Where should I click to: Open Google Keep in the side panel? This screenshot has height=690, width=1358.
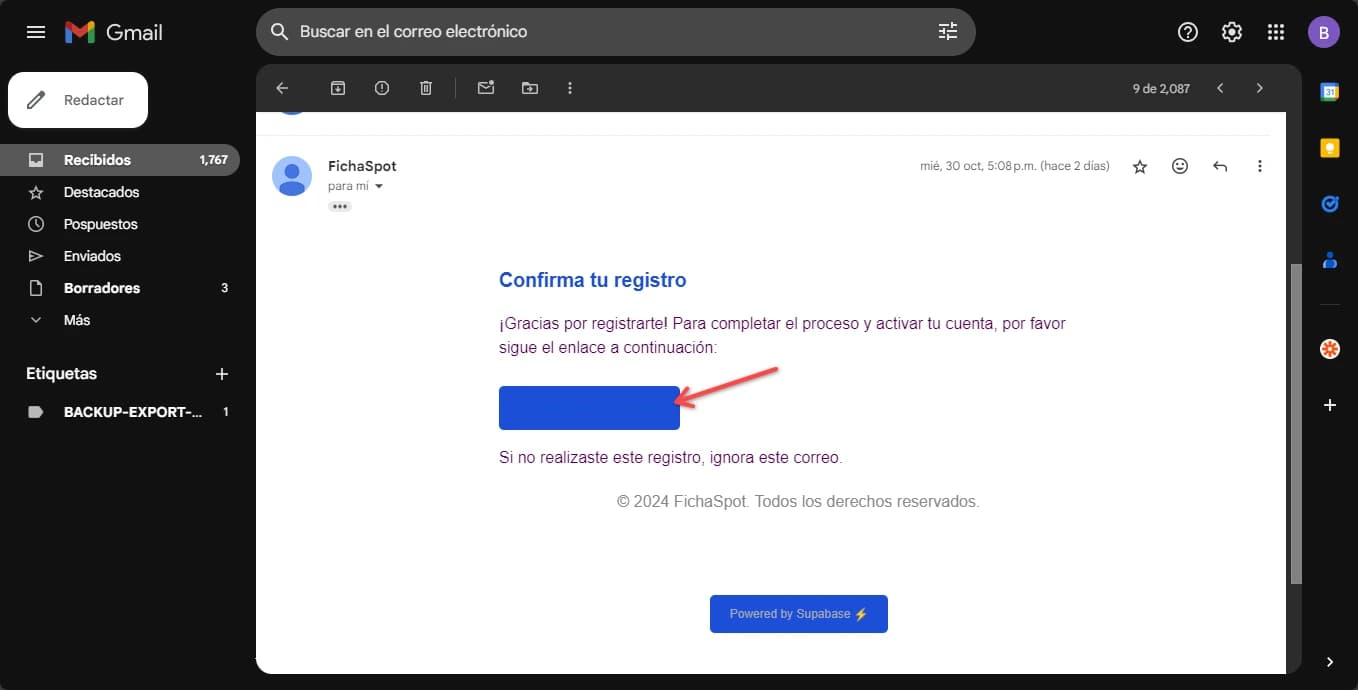tap(1329, 147)
